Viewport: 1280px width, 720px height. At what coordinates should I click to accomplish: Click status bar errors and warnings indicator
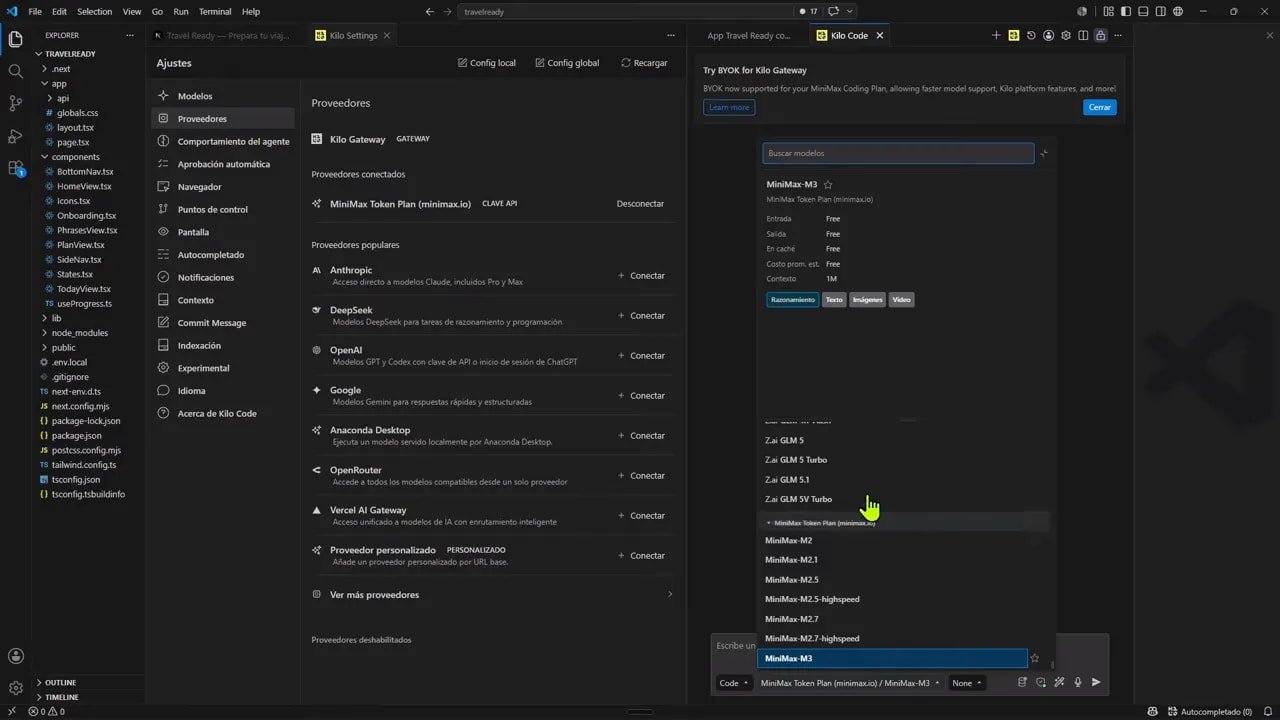tap(47, 712)
